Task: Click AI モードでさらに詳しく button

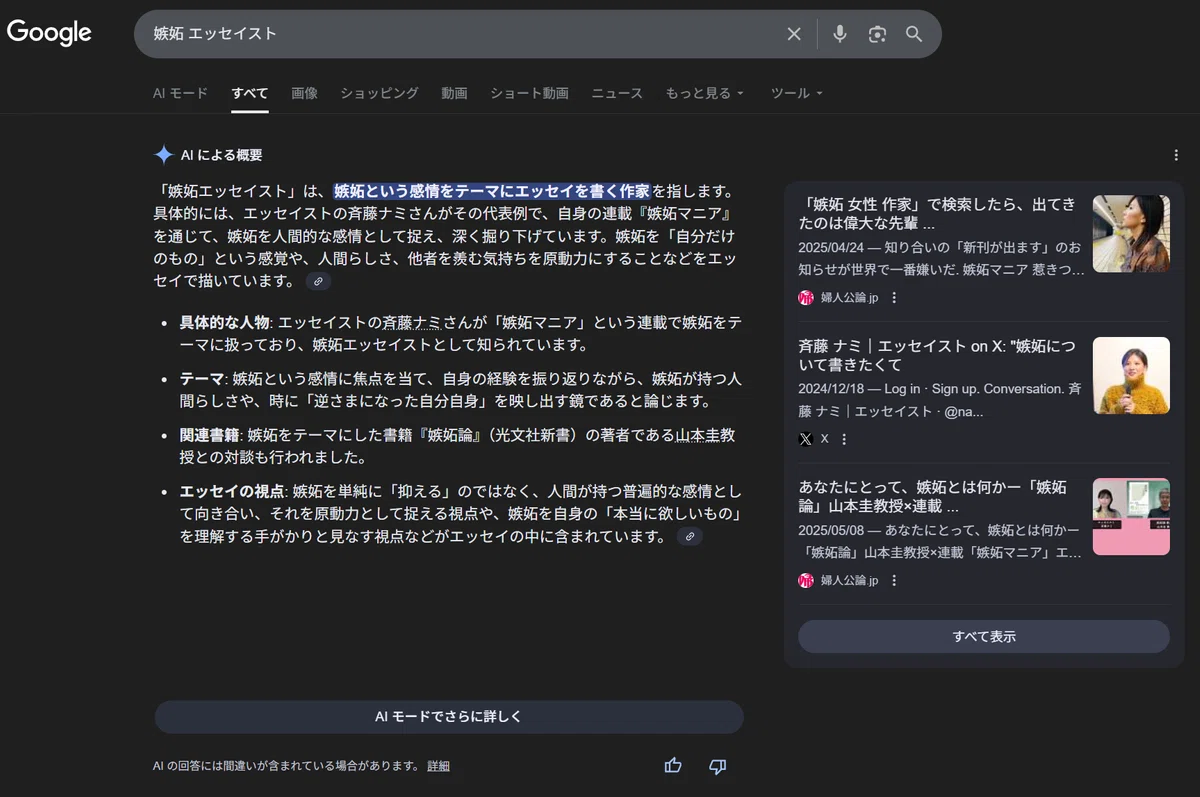Action: (449, 717)
